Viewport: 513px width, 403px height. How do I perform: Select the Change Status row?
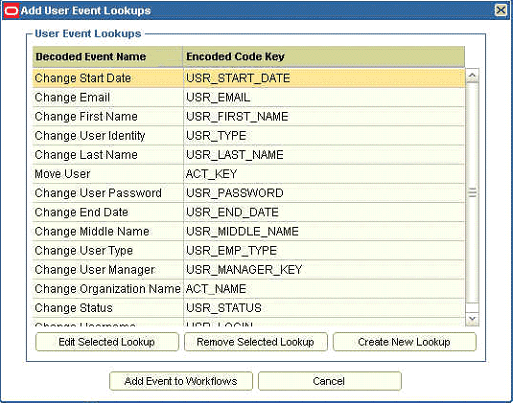point(248,308)
